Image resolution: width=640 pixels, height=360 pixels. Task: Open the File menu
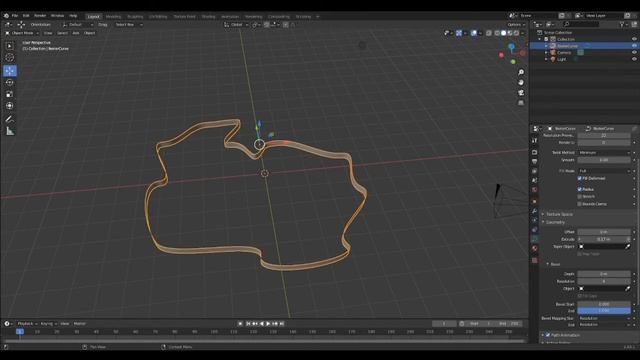coord(15,16)
